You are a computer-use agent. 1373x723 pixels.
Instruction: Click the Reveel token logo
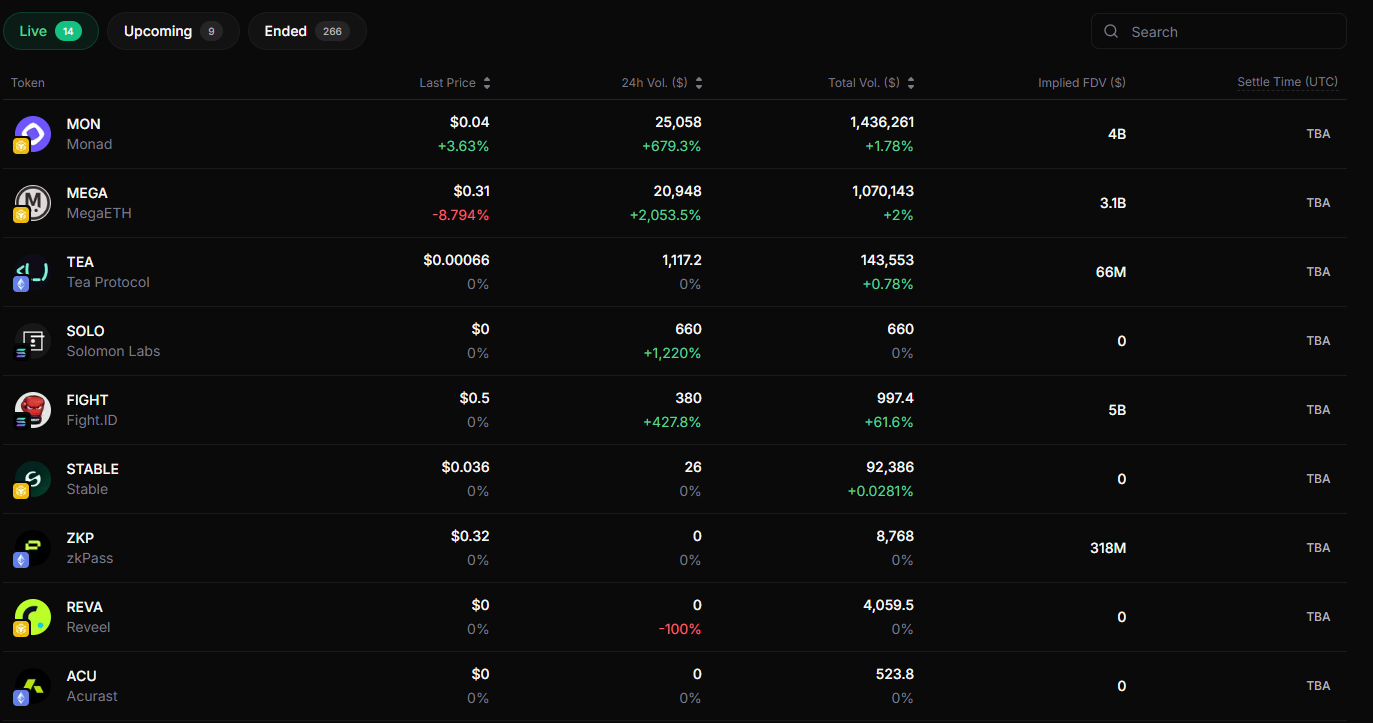click(x=31, y=616)
